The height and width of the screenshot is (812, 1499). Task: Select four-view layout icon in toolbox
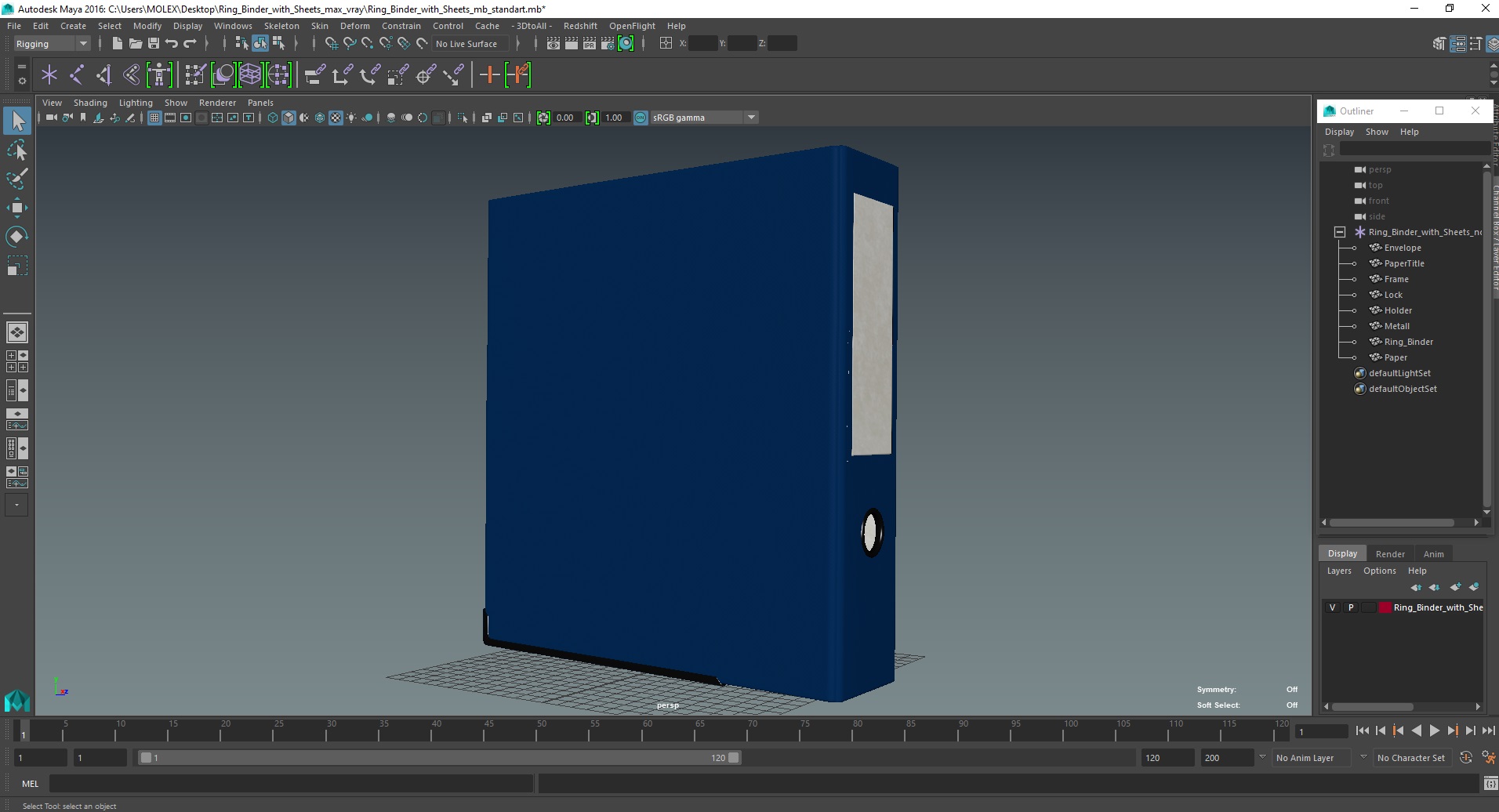point(17,361)
